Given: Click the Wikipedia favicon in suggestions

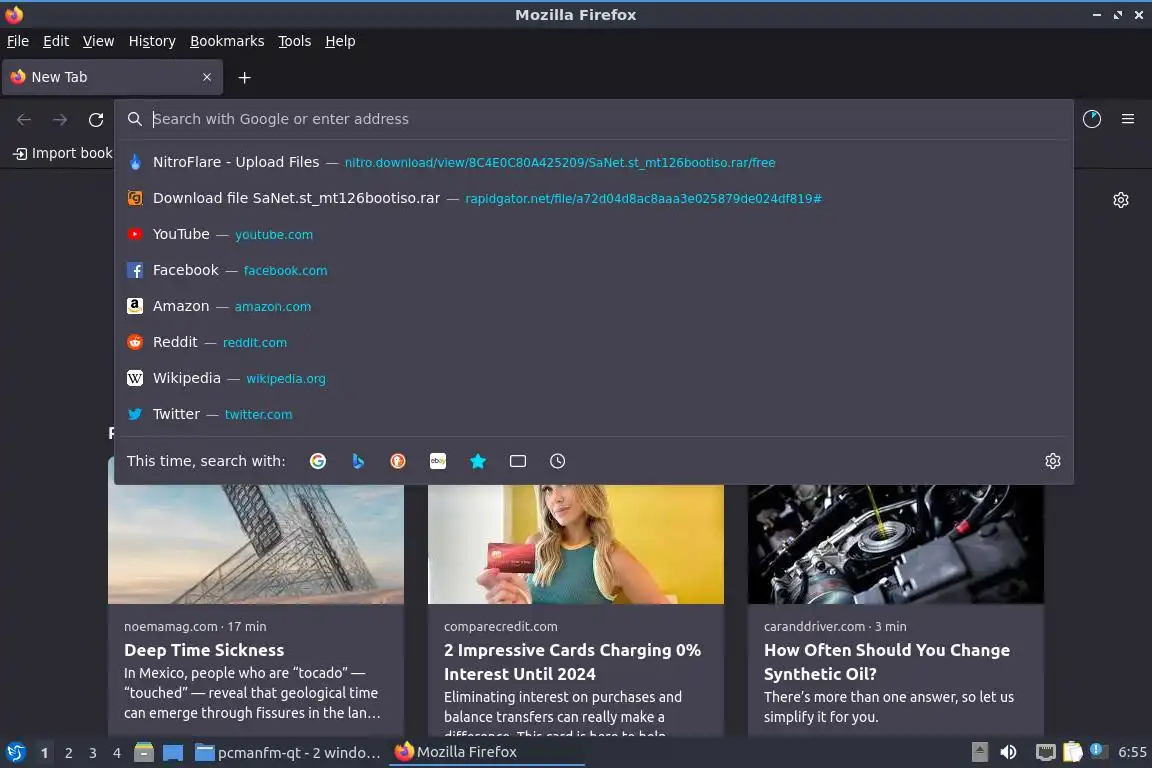Looking at the screenshot, I should point(135,378).
